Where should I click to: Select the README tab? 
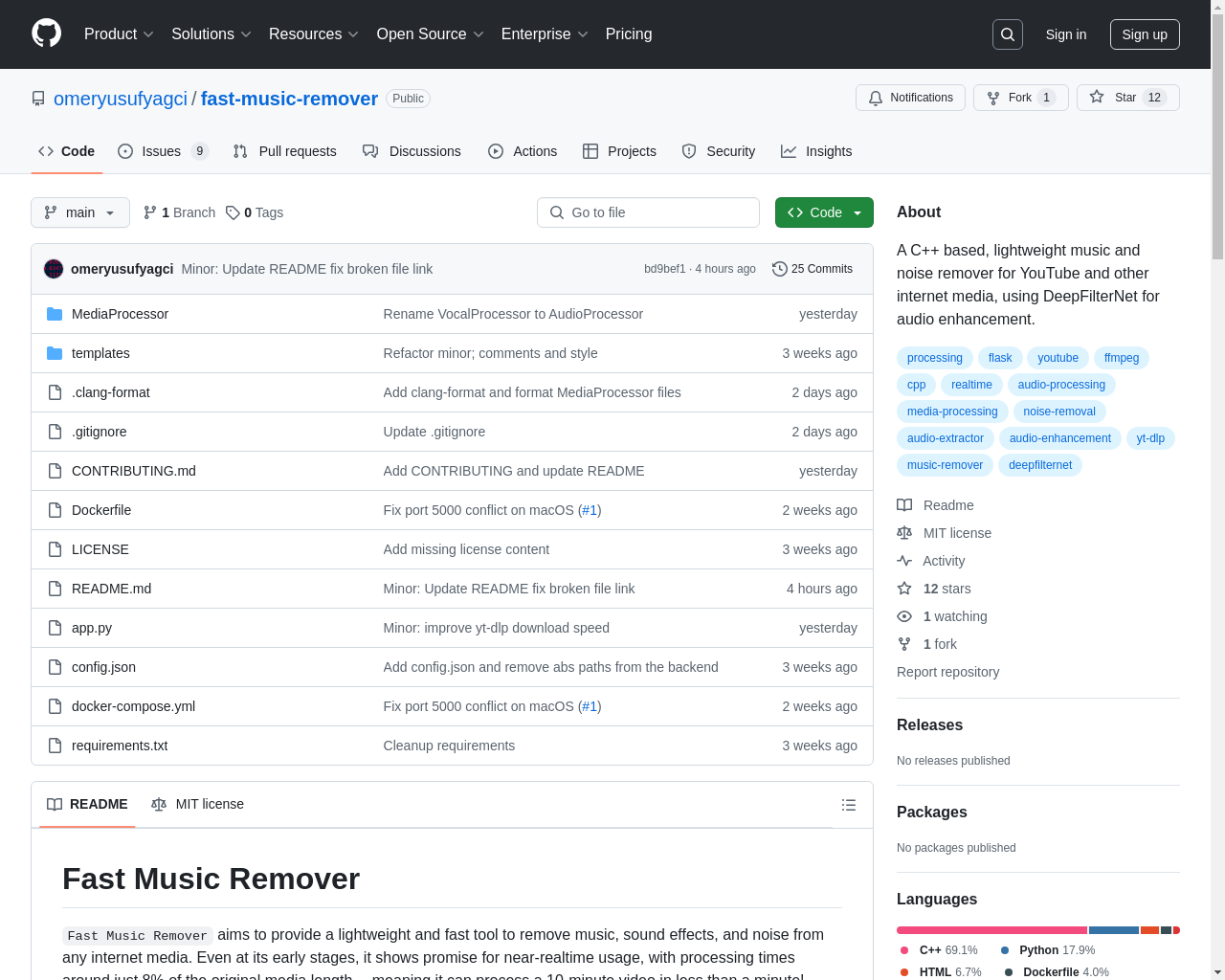pos(87,804)
